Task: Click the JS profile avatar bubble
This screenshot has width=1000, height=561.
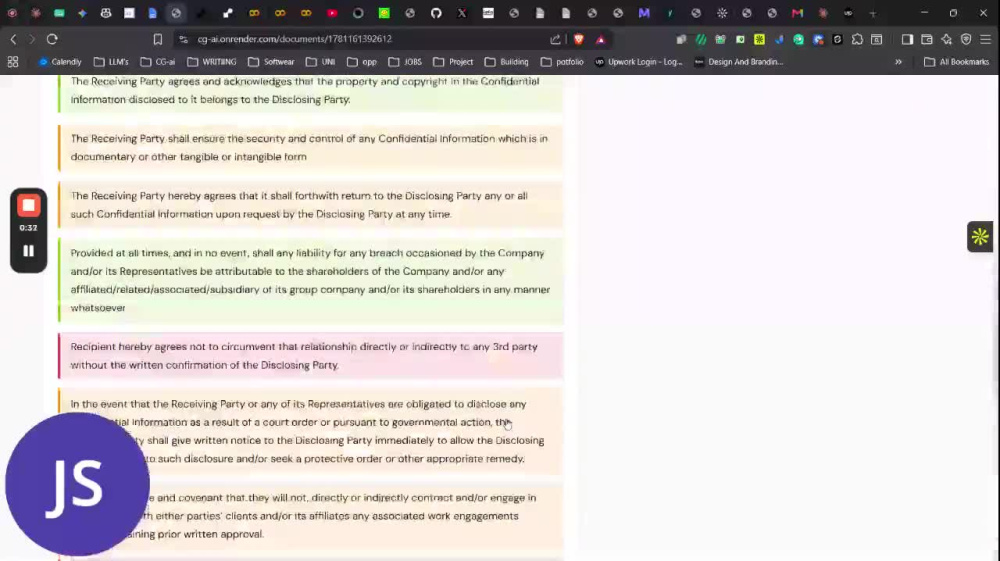Action: pyautogui.click(x=77, y=484)
